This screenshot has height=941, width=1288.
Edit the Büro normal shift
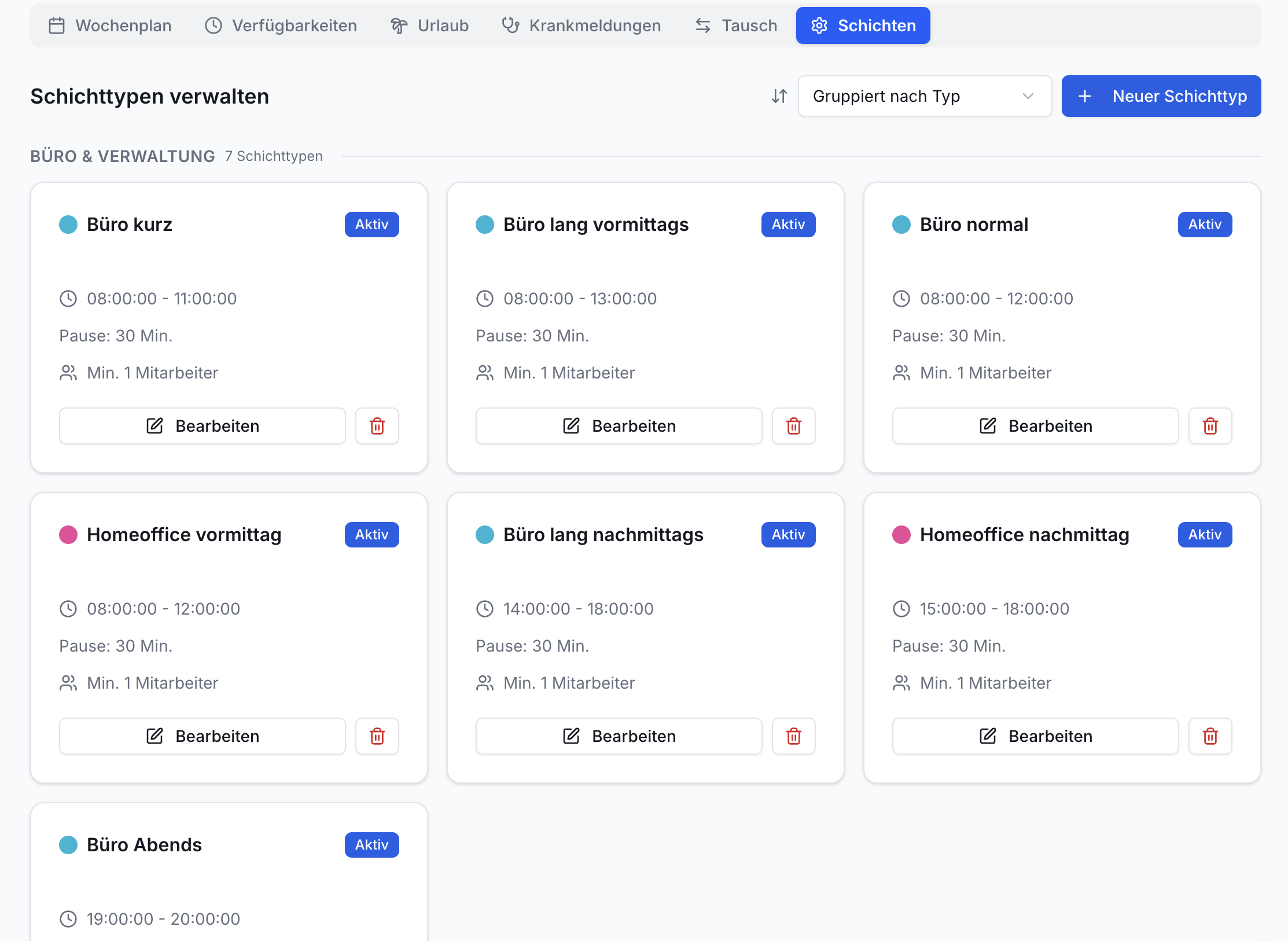1036,426
